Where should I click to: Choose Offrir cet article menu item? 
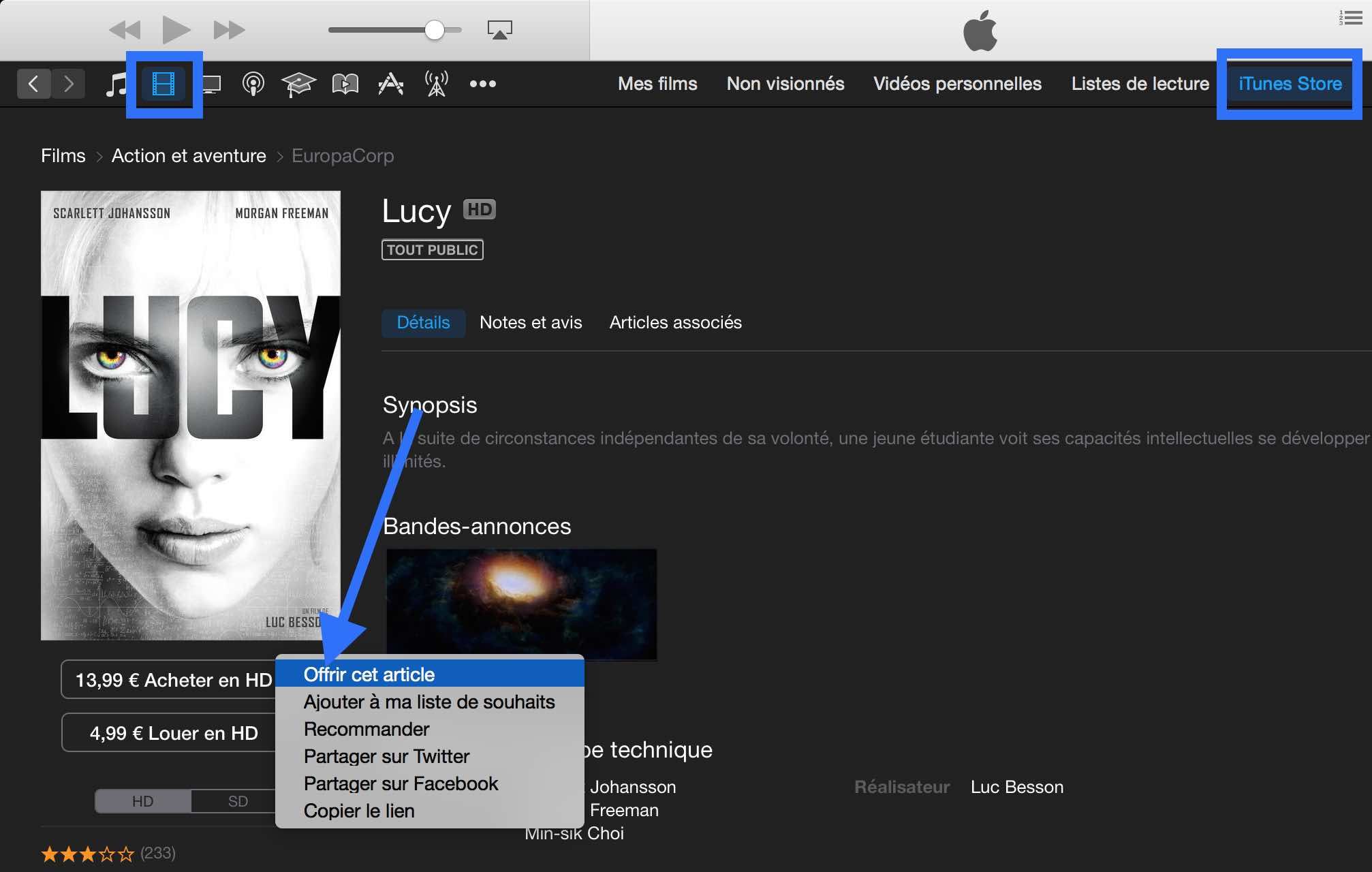[x=430, y=674]
